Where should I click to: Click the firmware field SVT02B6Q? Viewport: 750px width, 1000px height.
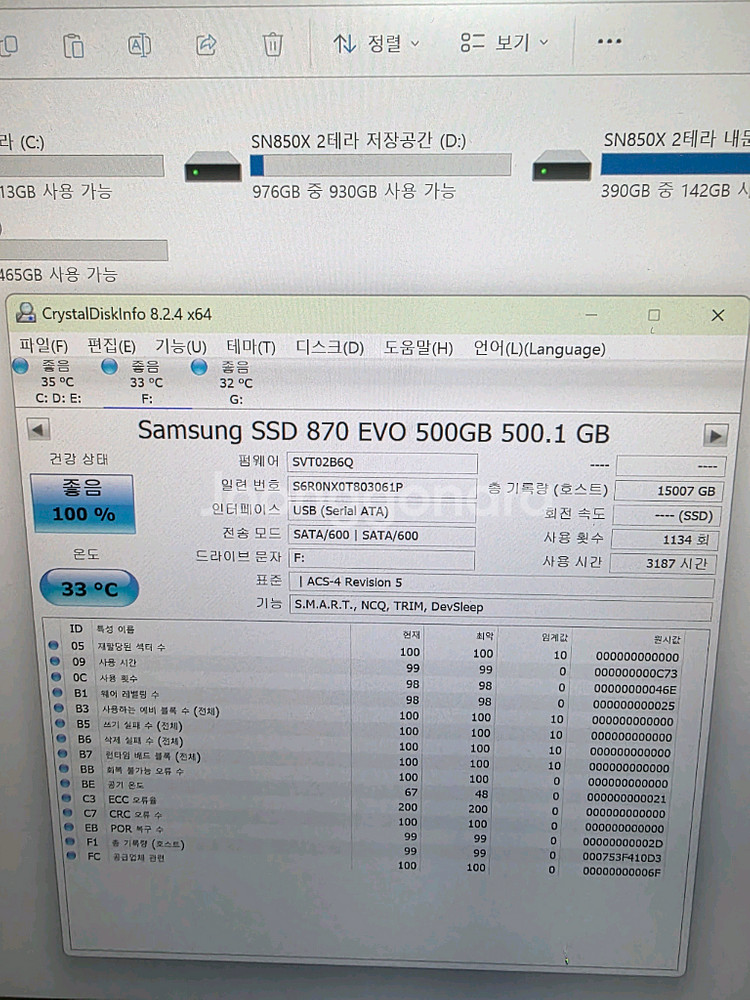(382, 462)
